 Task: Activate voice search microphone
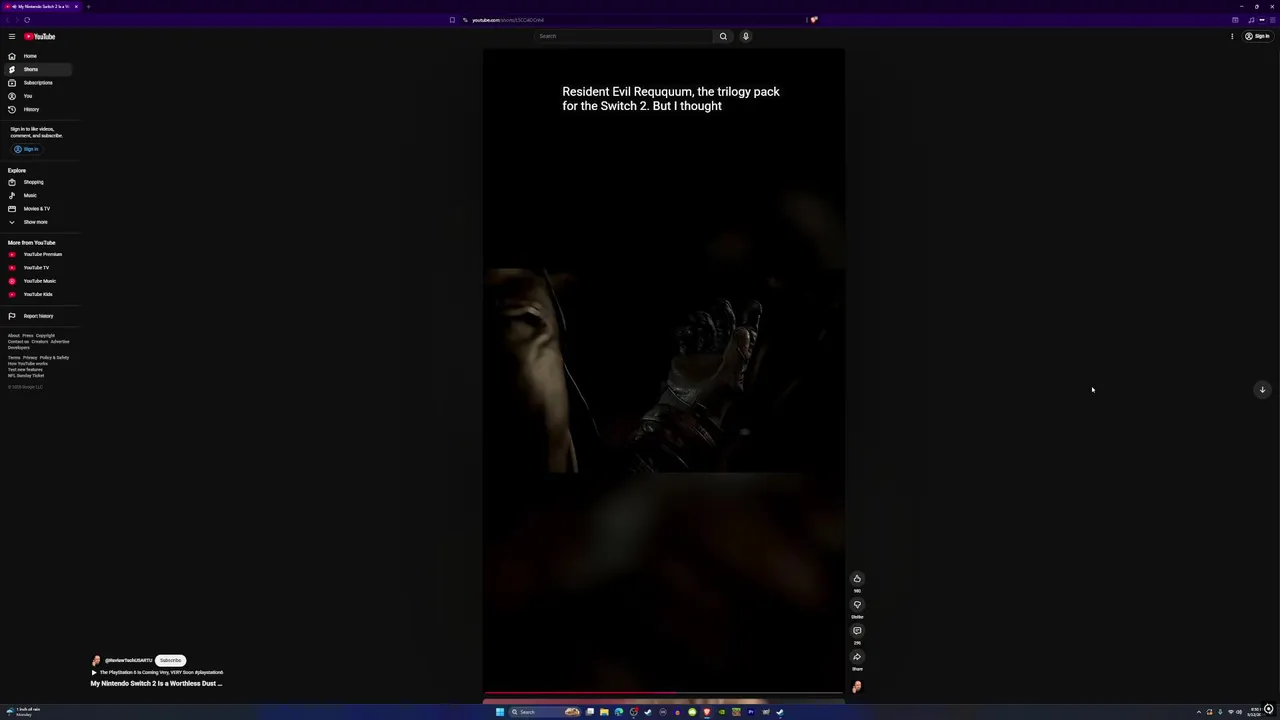[745, 36]
